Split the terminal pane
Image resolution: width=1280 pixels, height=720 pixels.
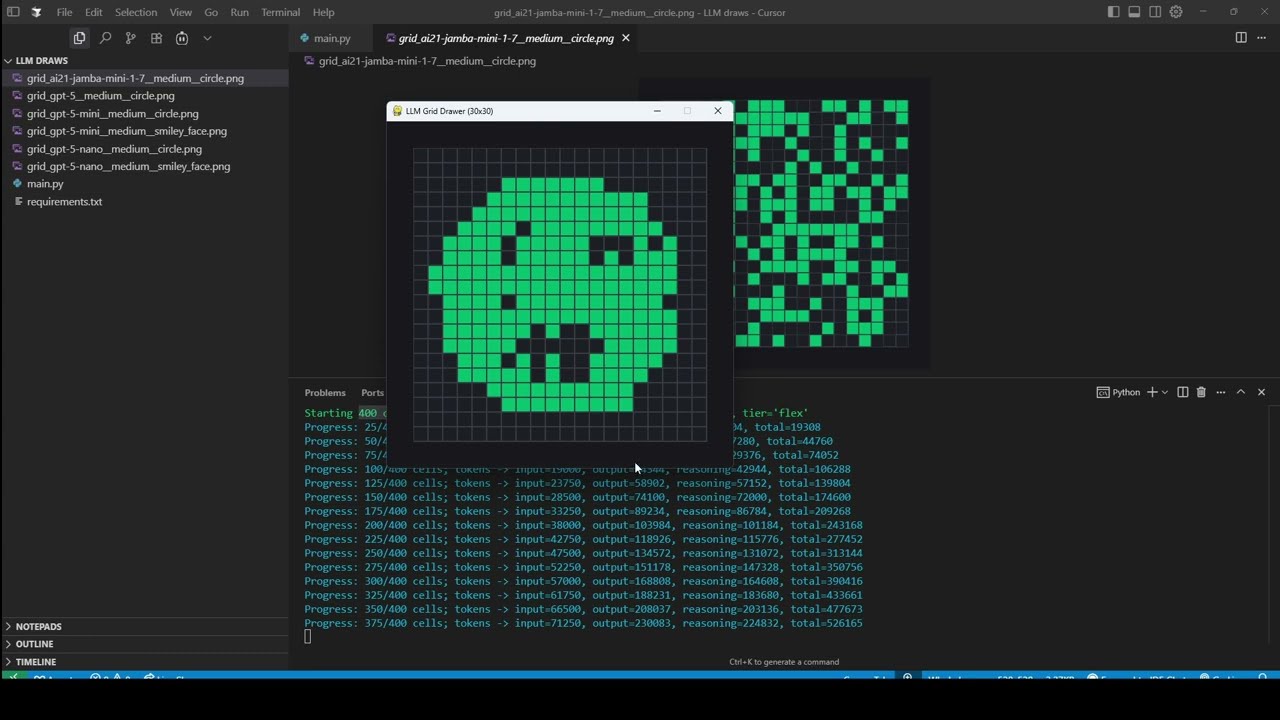1182,392
